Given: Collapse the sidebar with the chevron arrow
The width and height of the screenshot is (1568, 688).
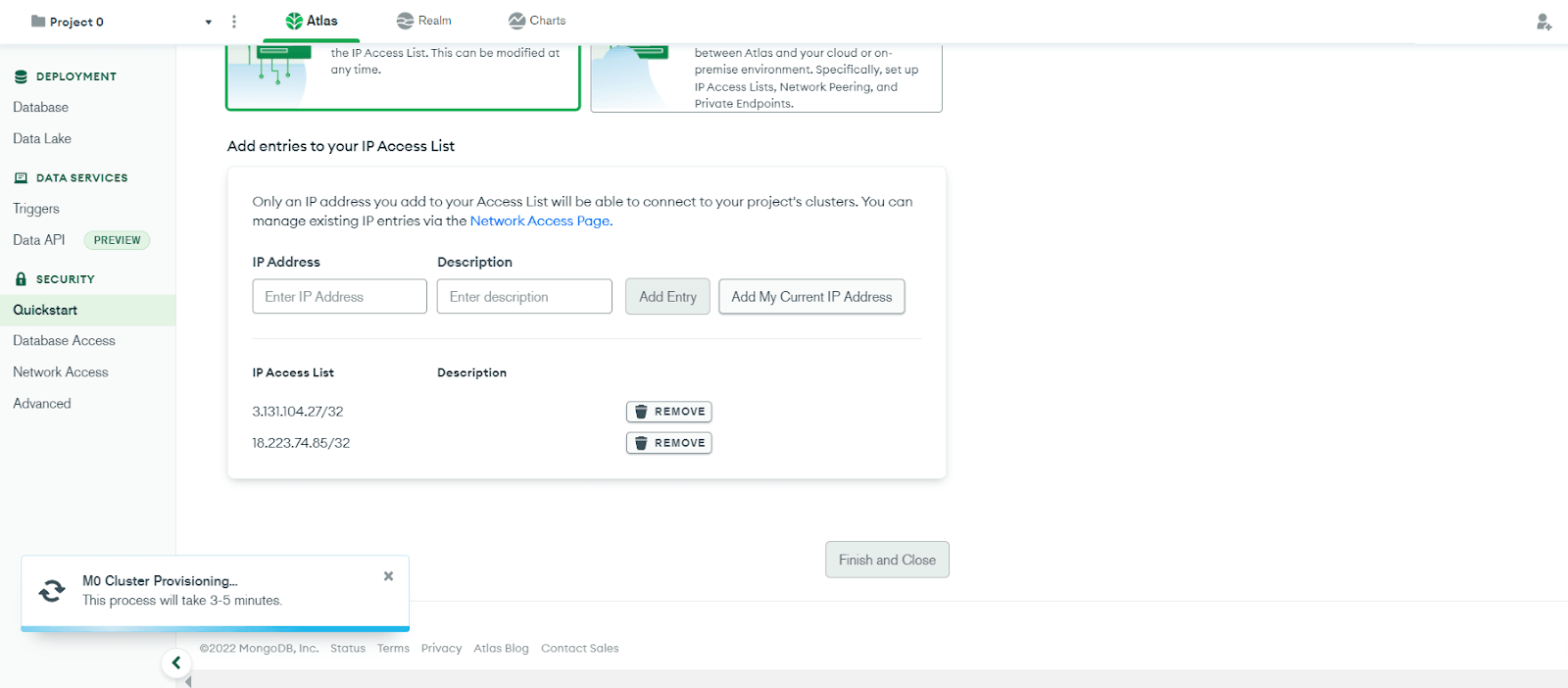Looking at the screenshot, I should pos(176,663).
